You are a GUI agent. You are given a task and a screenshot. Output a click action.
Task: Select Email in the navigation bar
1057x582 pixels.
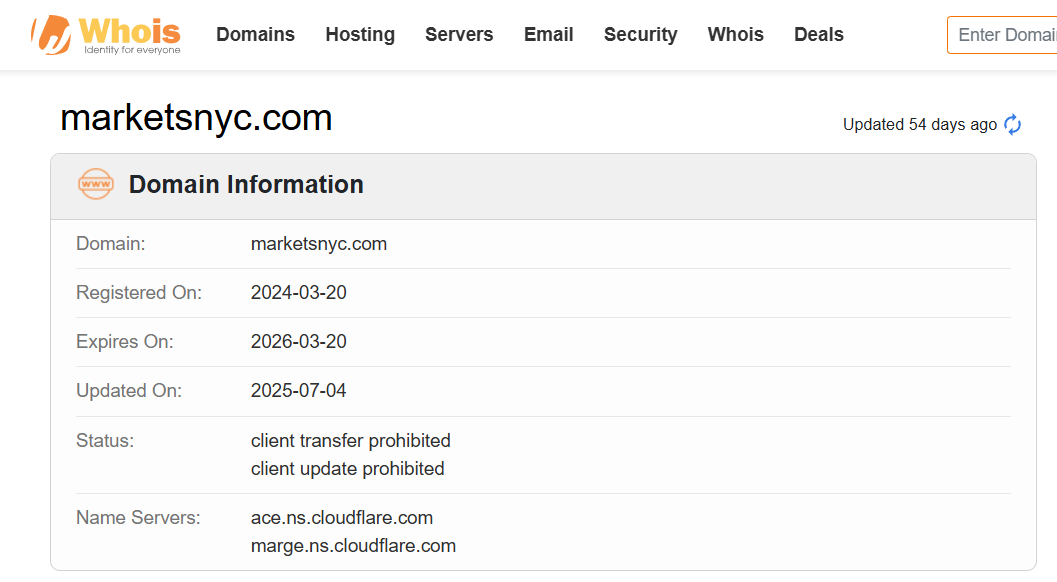(549, 35)
